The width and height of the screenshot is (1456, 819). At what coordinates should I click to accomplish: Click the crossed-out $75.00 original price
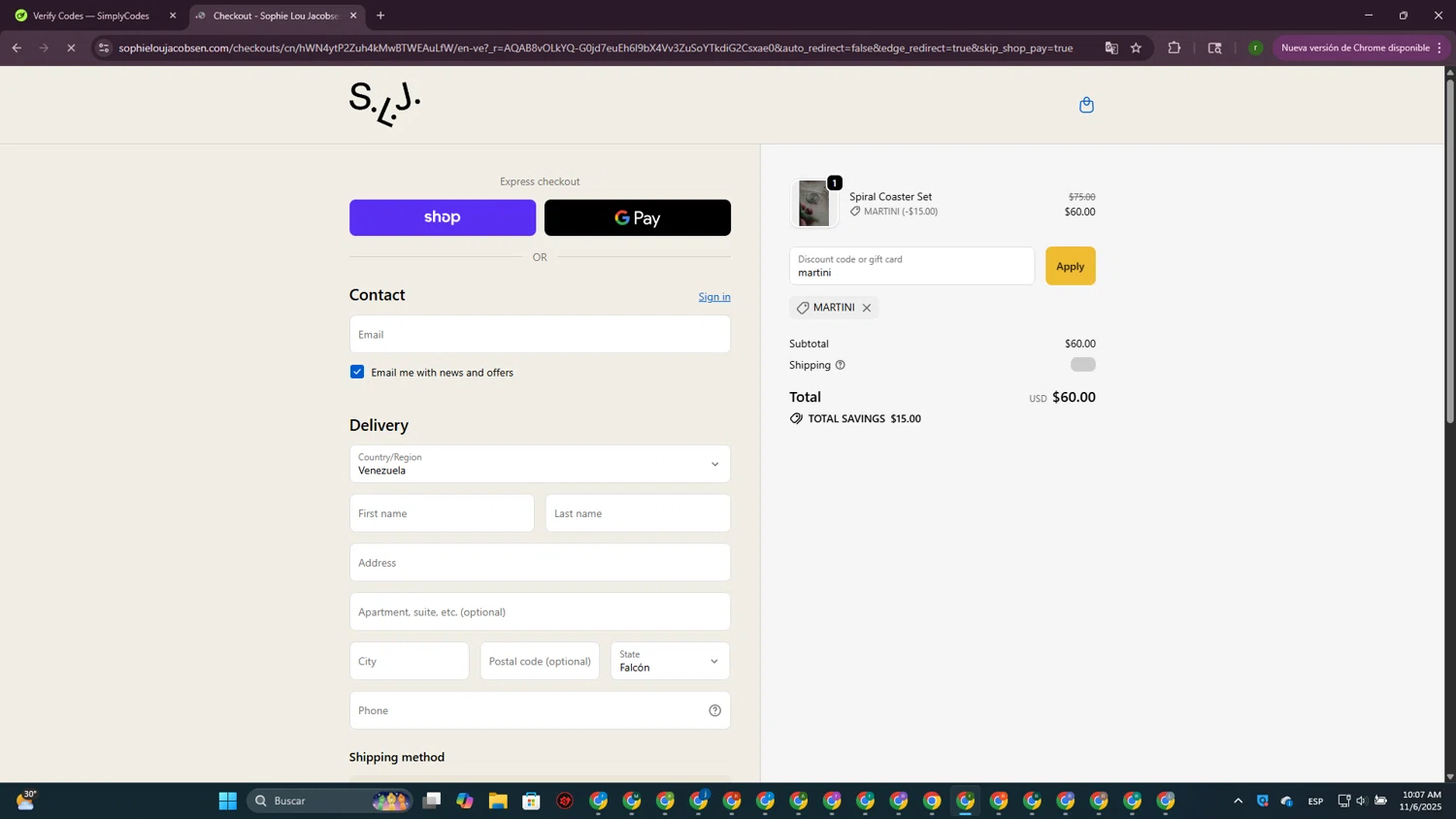click(x=1081, y=197)
